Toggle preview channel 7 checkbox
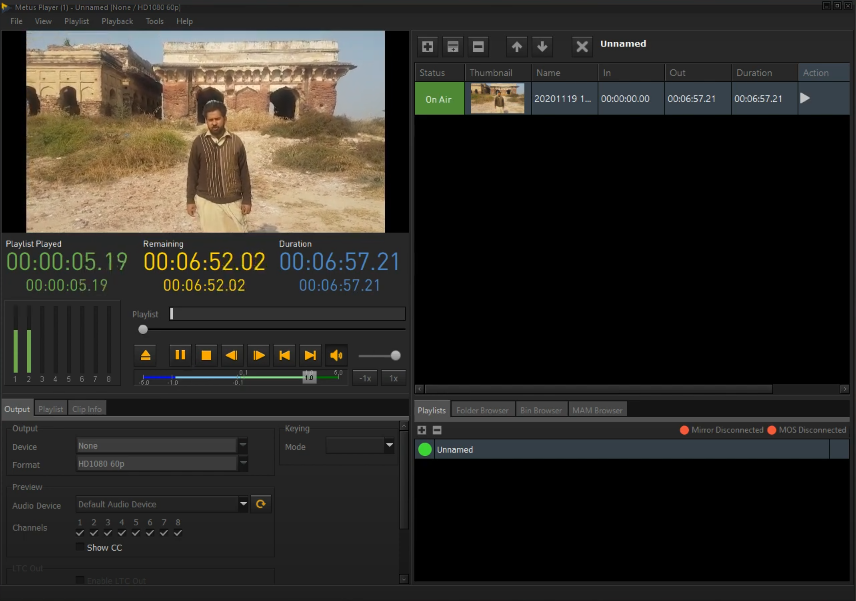This screenshot has height=601, width=856. click(164, 533)
